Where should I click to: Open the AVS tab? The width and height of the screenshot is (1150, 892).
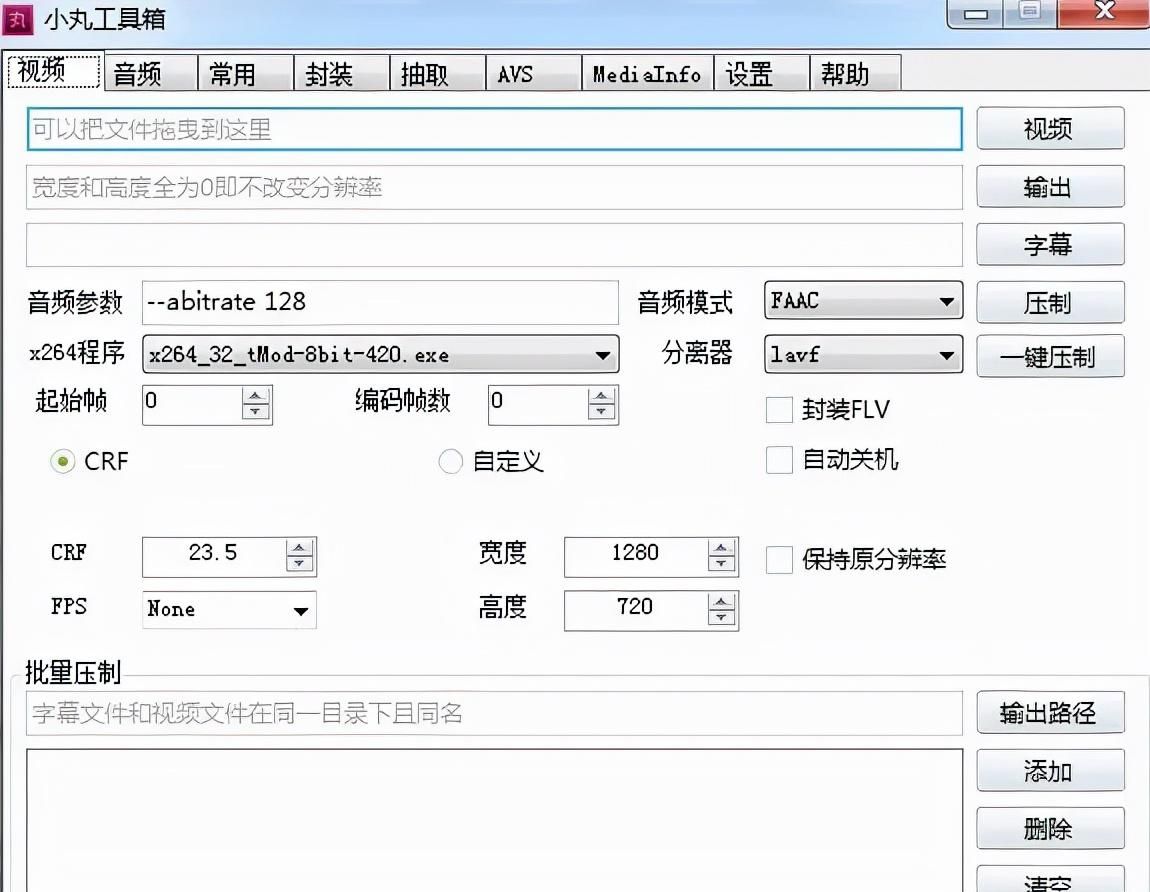click(531, 72)
